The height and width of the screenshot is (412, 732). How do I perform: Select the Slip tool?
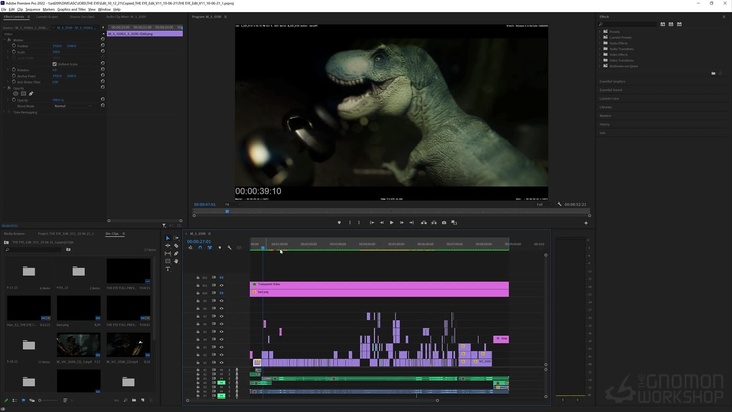[168, 253]
